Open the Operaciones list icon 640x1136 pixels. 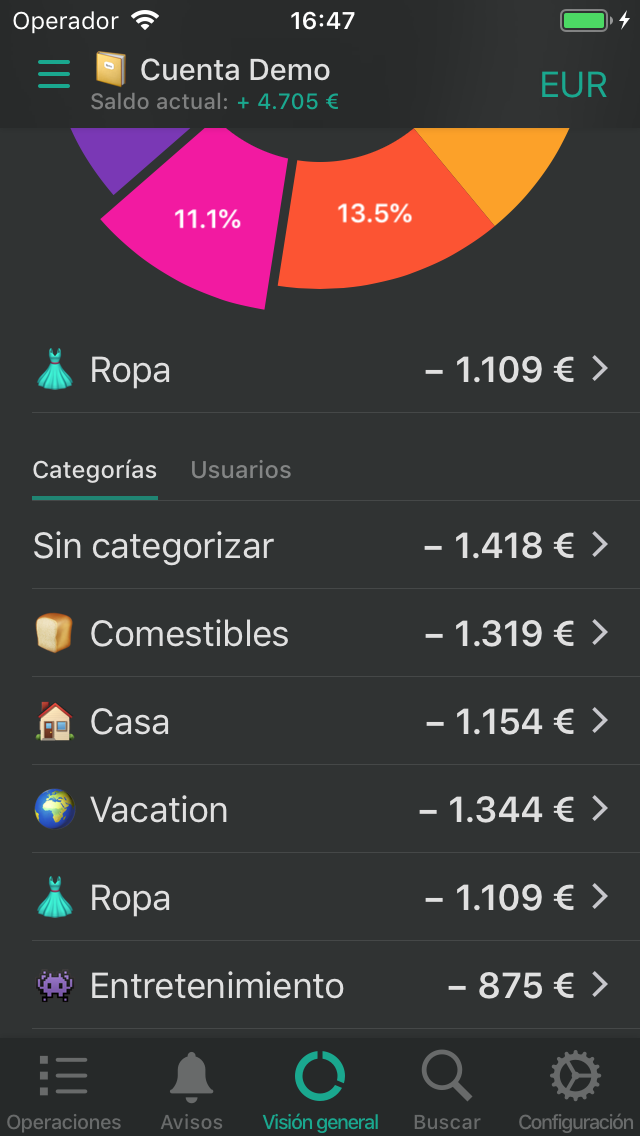pyautogui.click(x=64, y=1077)
